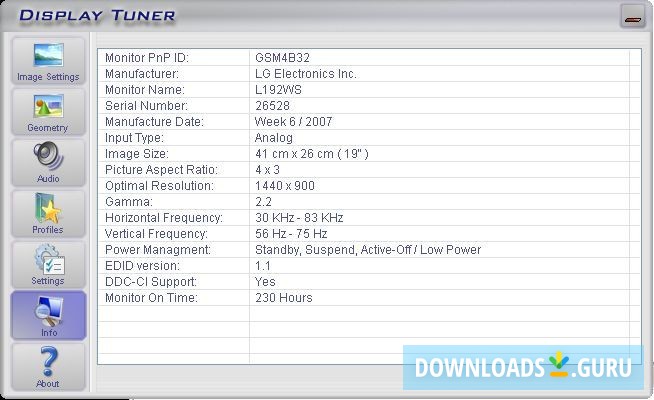Image resolution: width=654 pixels, height=400 pixels.
Task: Select the Monitor PnP ID label
Action: tap(147, 58)
